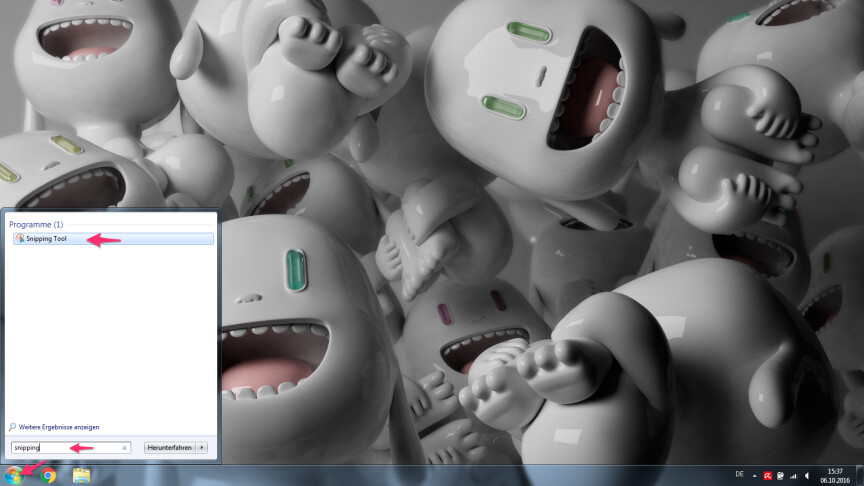The width and height of the screenshot is (864, 486).
Task: Clear the search box with the X
Action: click(124, 448)
